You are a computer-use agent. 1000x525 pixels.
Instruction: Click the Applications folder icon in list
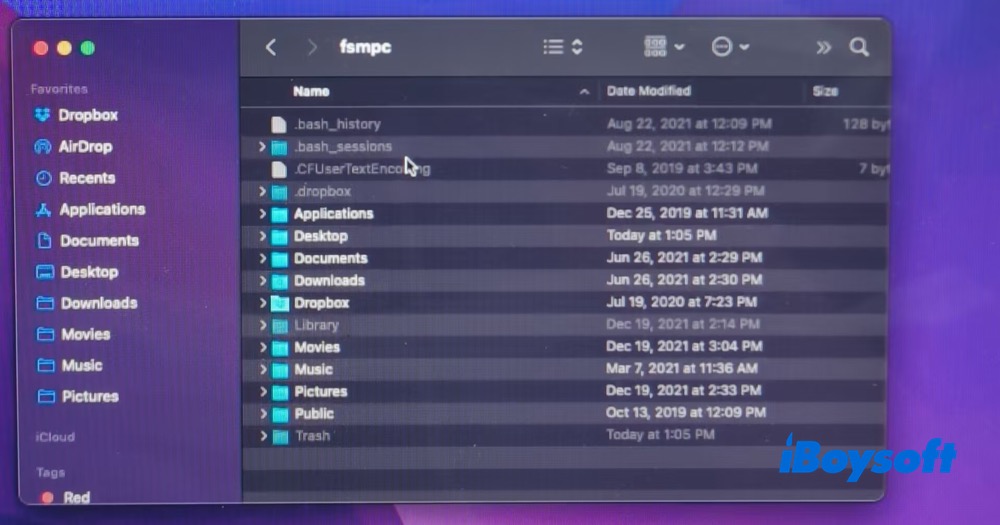pos(279,214)
